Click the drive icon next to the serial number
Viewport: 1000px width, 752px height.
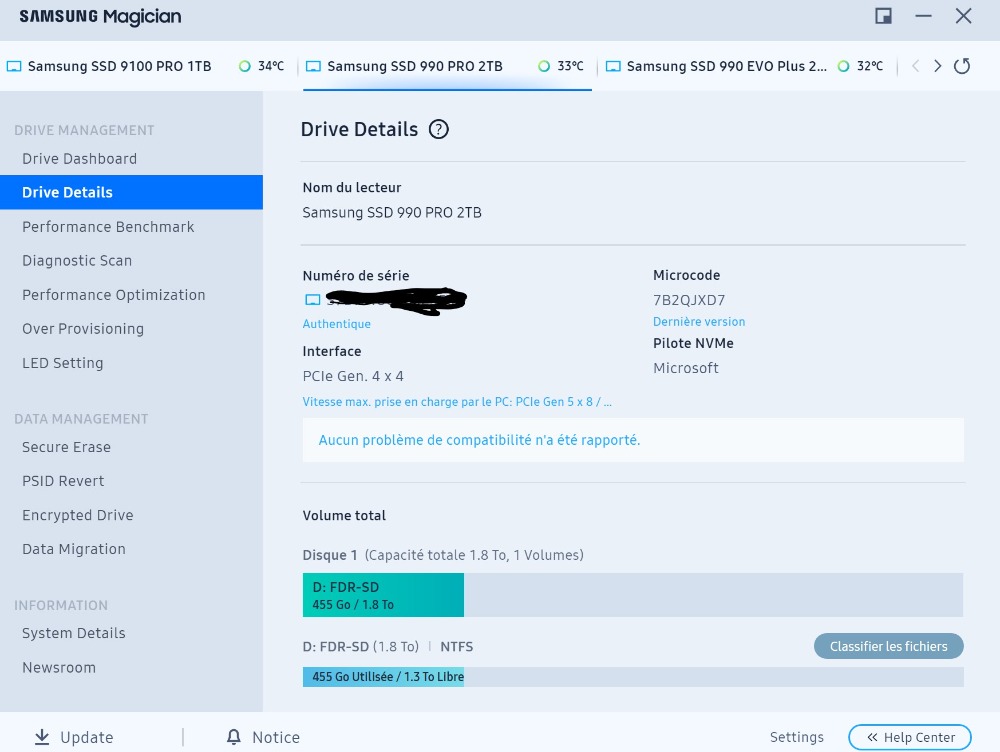coord(312,300)
